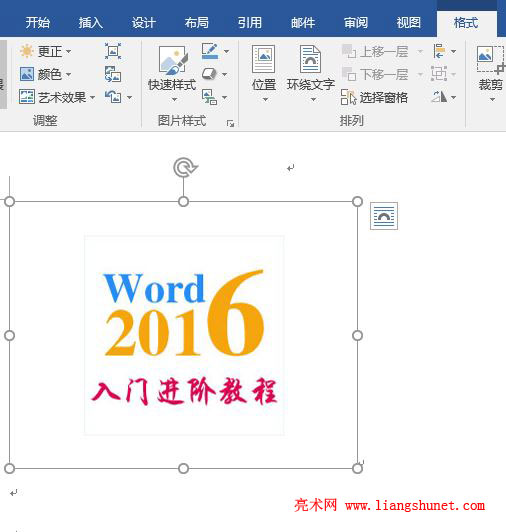The image size is (506, 532).
Task: Click the picture effects icon
Action: pos(209,74)
